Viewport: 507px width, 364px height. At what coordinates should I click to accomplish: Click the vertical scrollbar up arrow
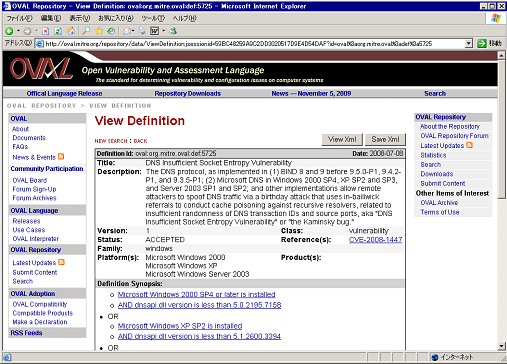pos(502,55)
